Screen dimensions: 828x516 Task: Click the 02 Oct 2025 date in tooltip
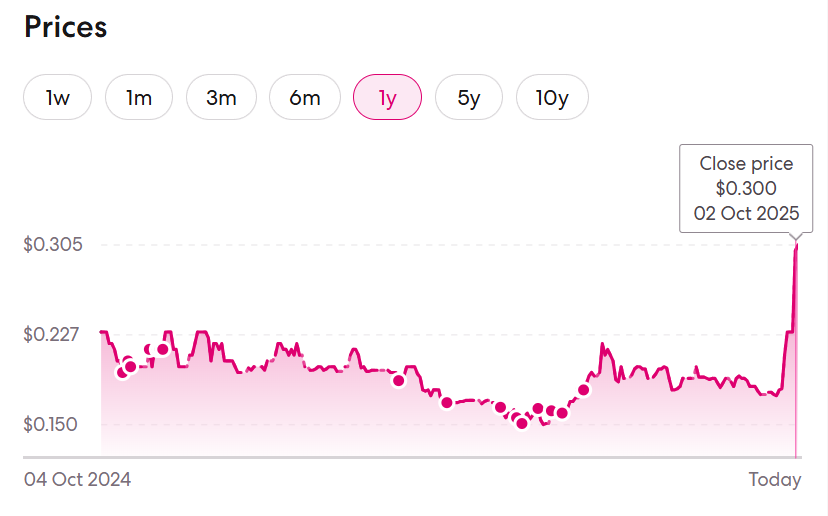[746, 212]
